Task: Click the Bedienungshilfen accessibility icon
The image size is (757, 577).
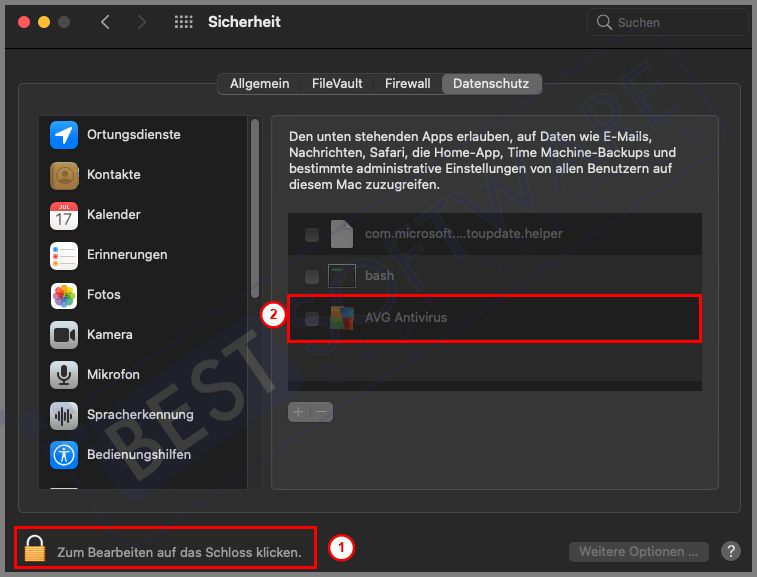Action: (64, 455)
